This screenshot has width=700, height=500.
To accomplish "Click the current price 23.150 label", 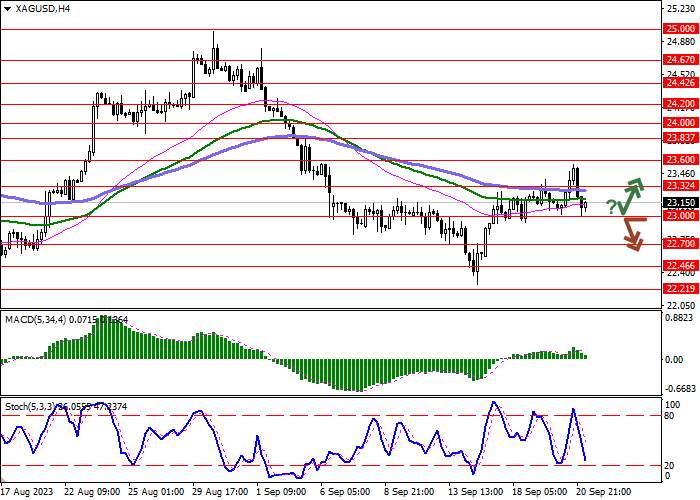I will click(681, 203).
